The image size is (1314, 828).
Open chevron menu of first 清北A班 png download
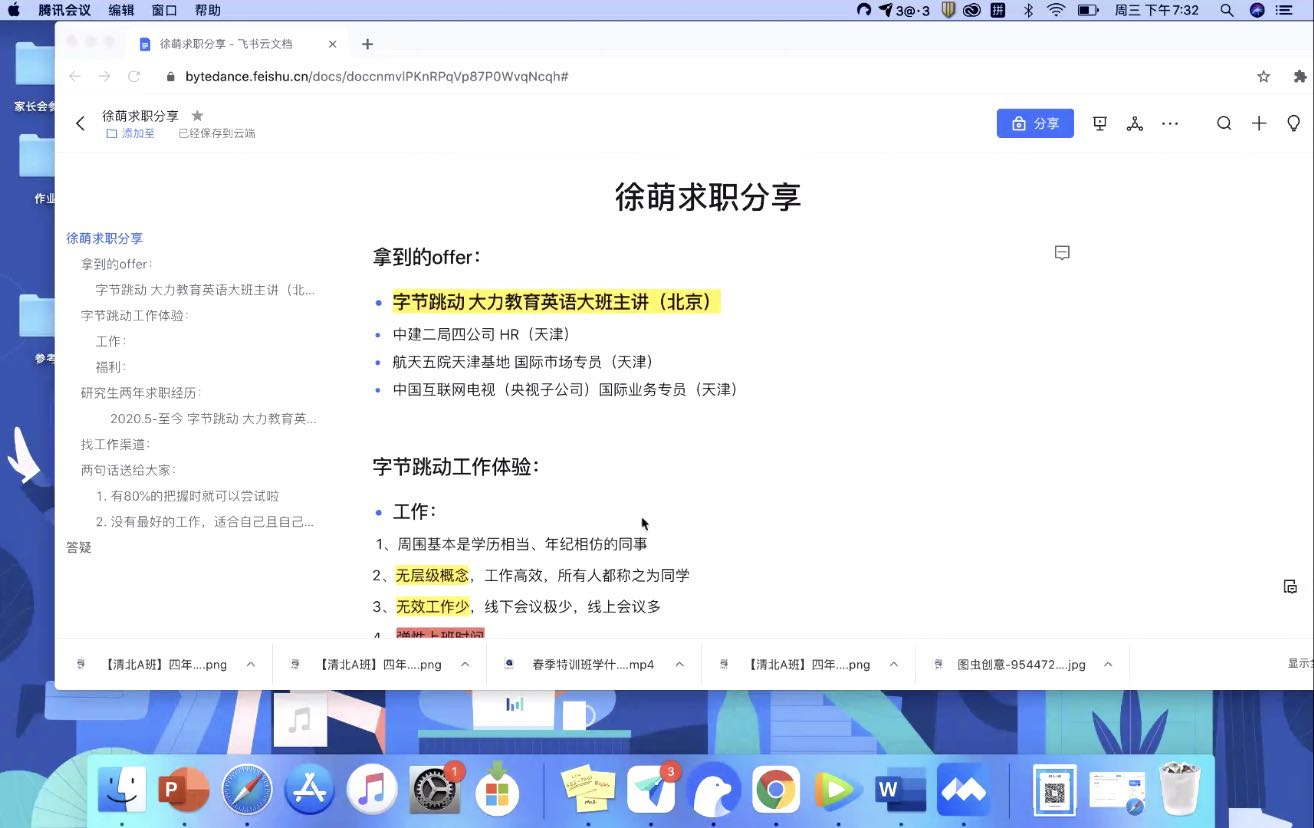point(251,664)
